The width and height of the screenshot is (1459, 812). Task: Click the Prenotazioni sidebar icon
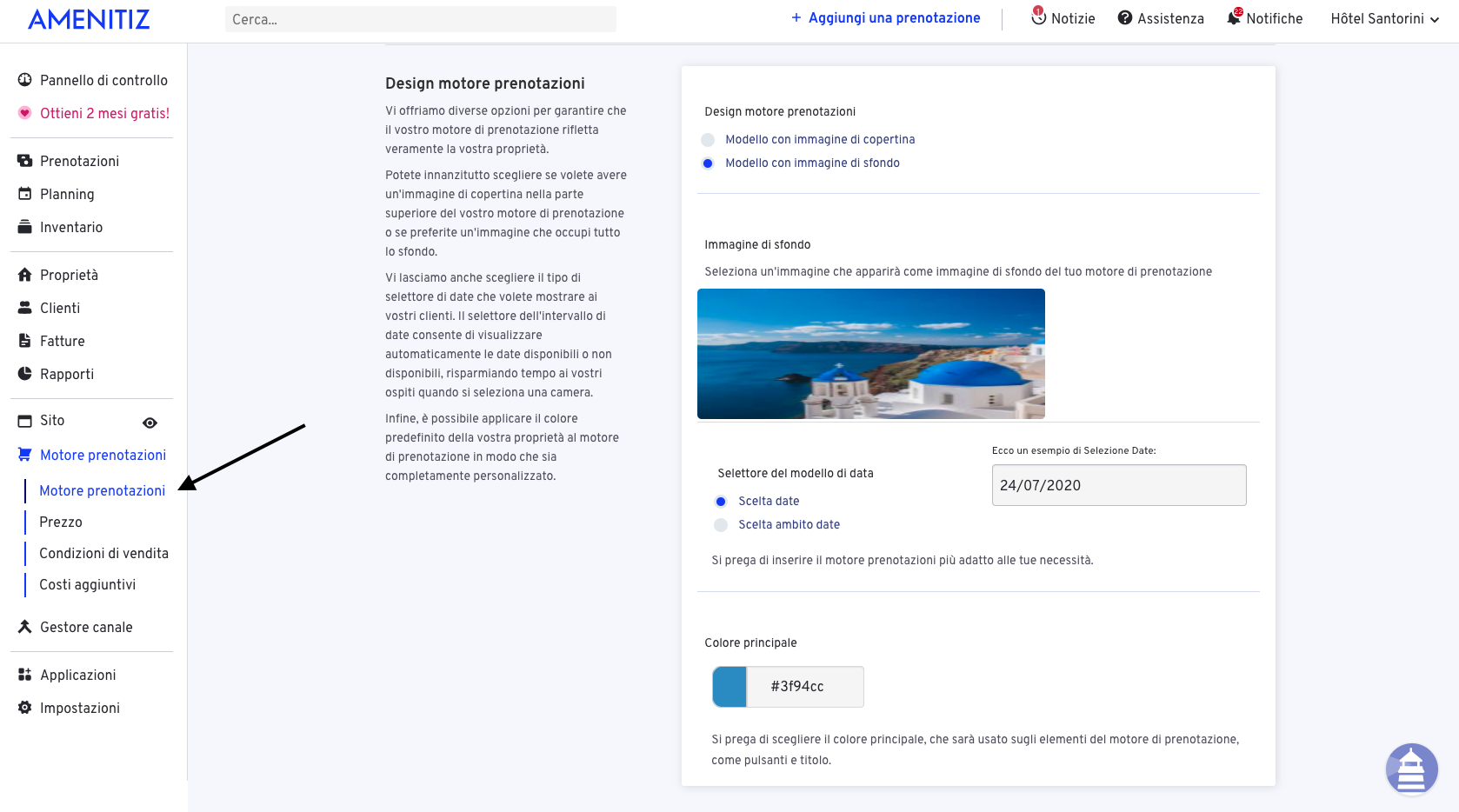(x=25, y=161)
